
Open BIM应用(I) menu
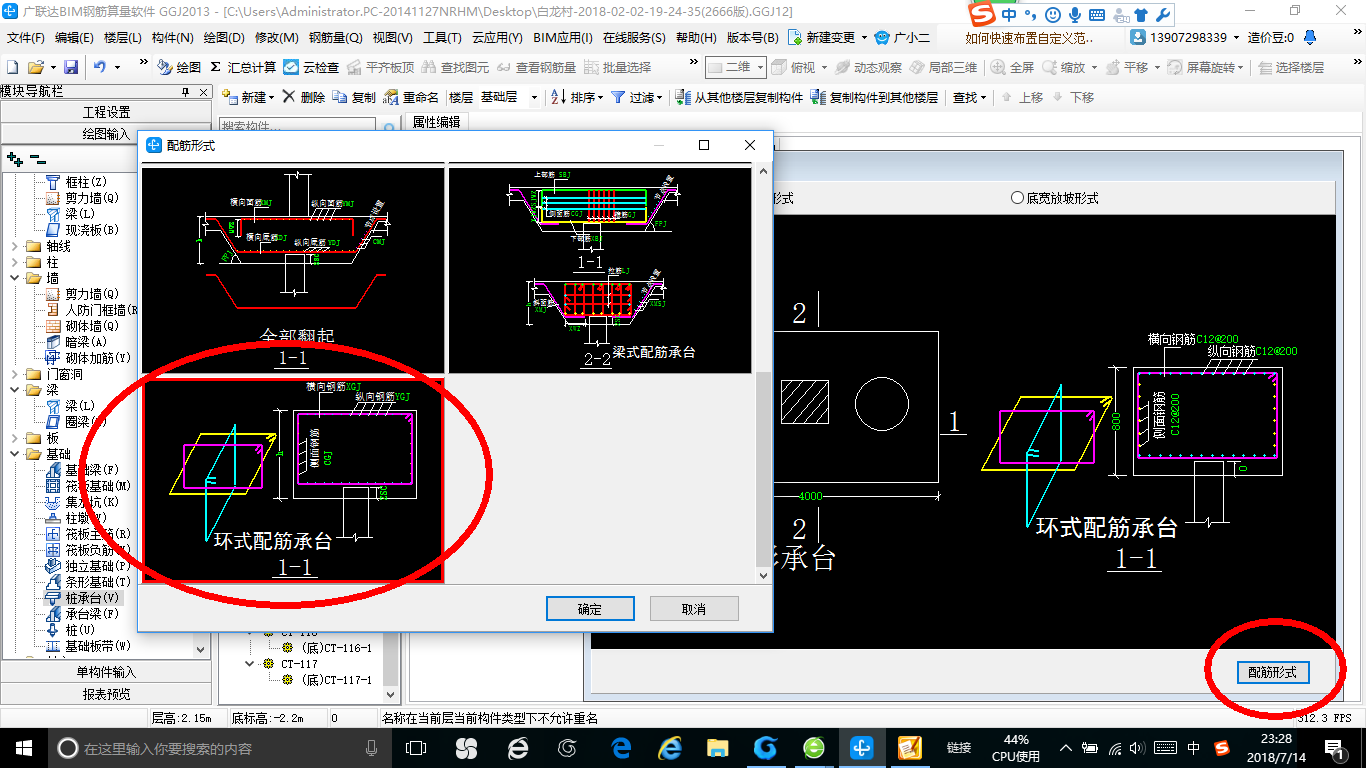pos(563,37)
